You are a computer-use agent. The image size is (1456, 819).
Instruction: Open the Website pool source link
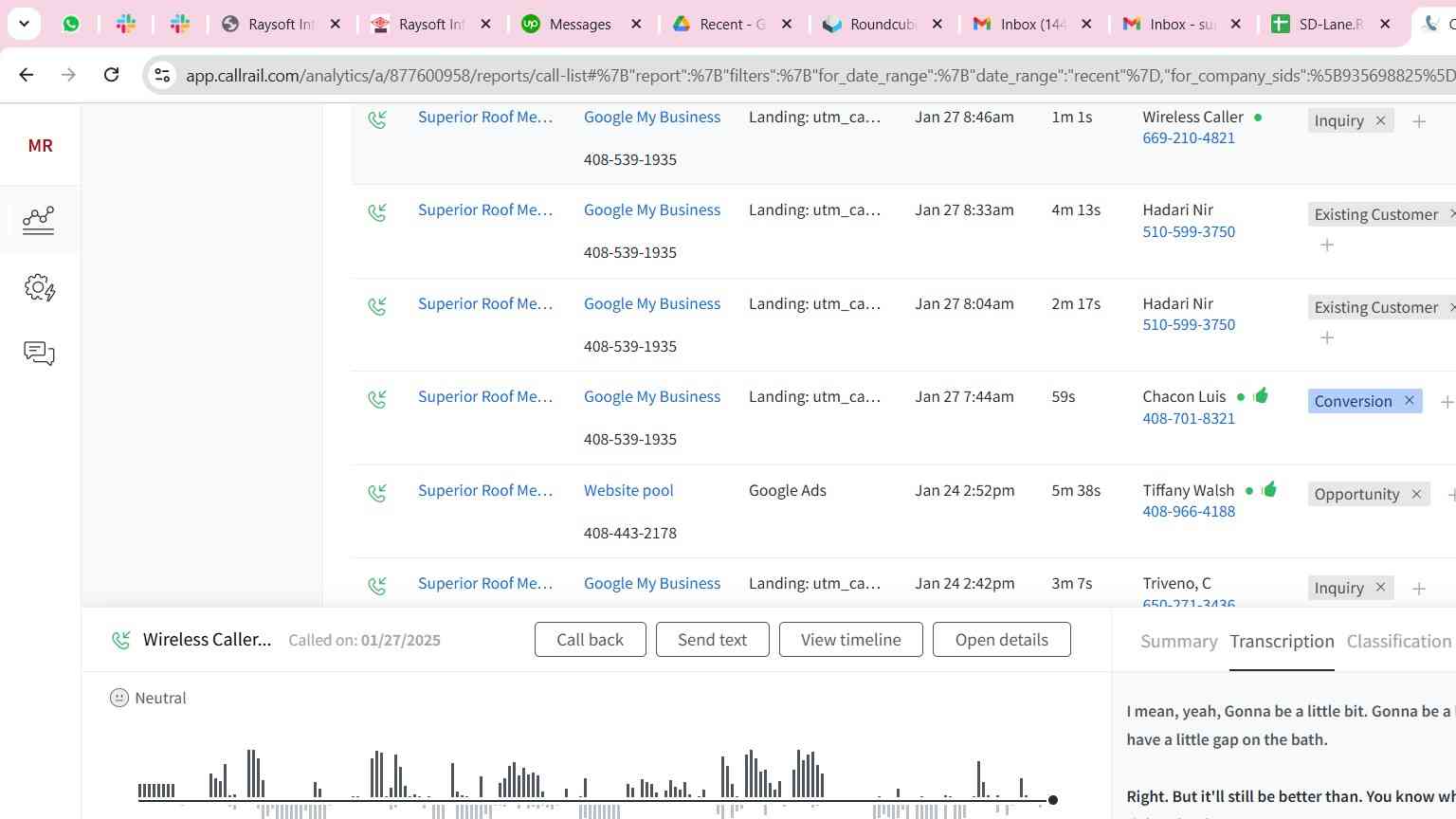tap(628, 490)
